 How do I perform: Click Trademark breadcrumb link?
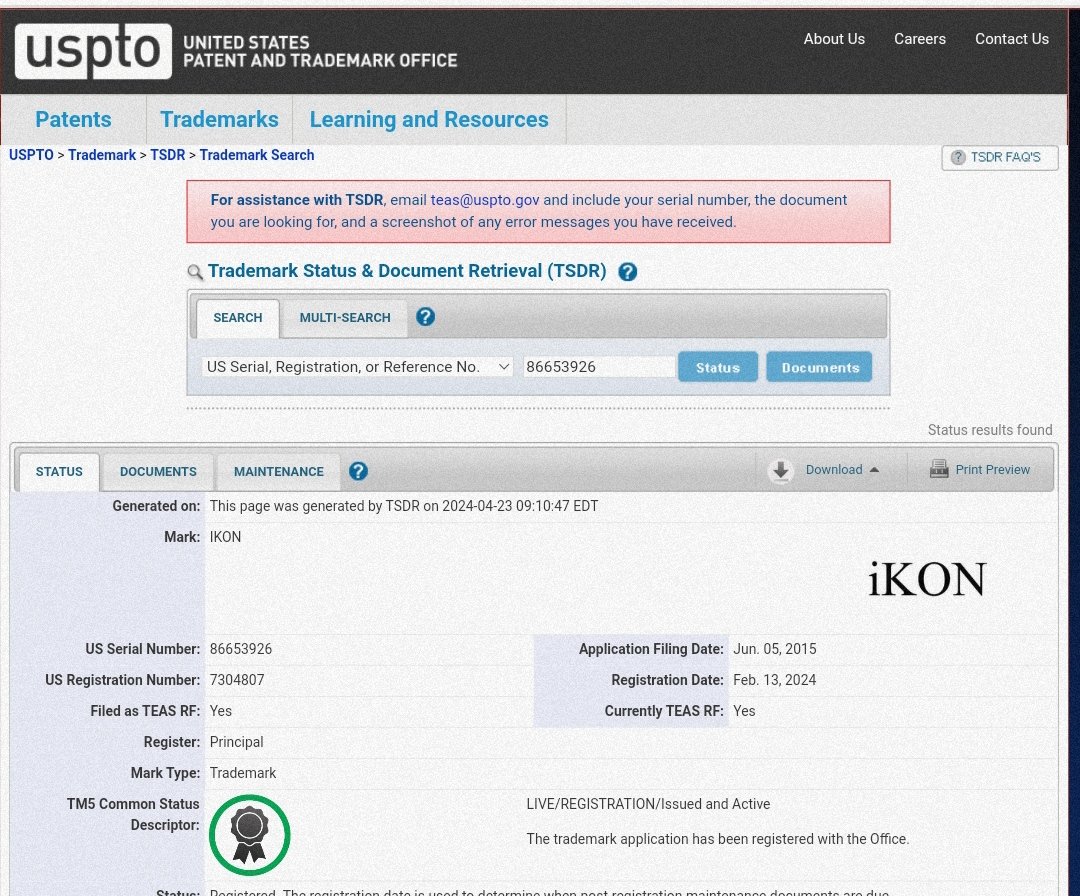[102, 155]
